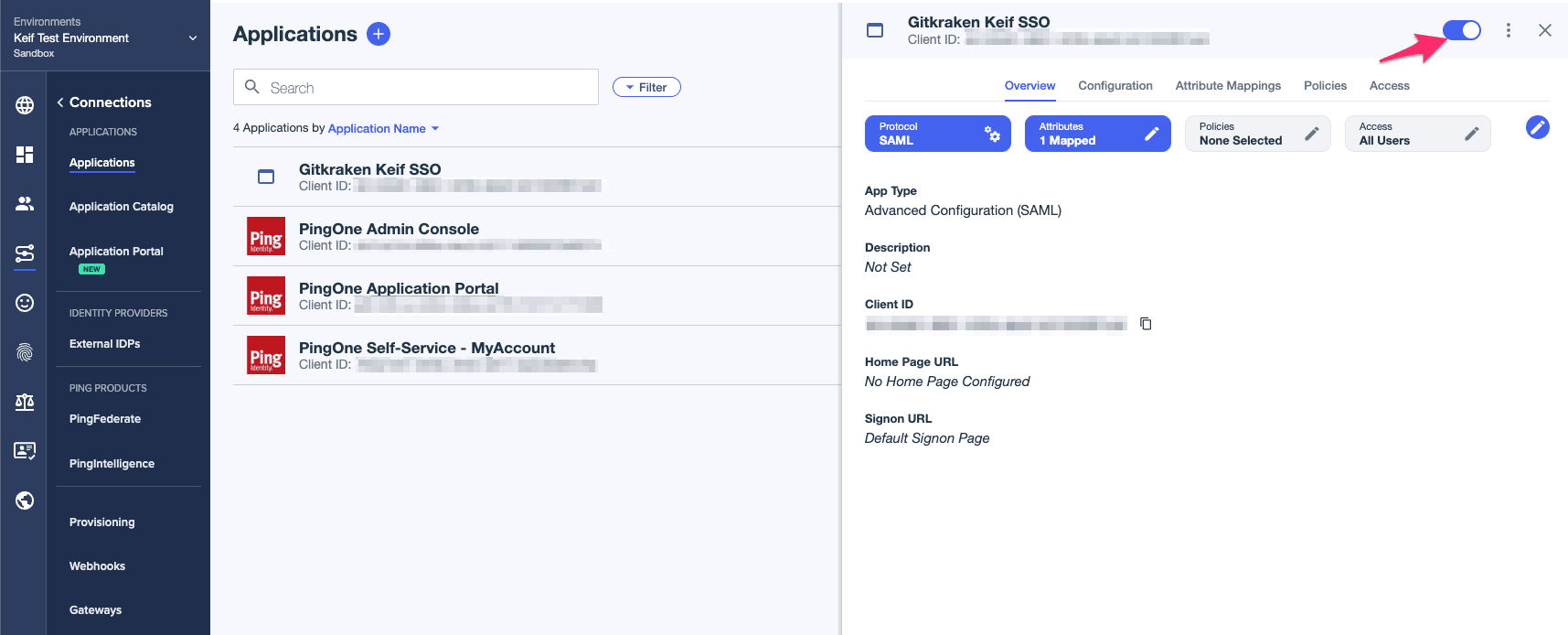Viewport: 1568px width, 635px height.
Task: Click the earth icon at the rail bottom
Action: click(x=25, y=500)
